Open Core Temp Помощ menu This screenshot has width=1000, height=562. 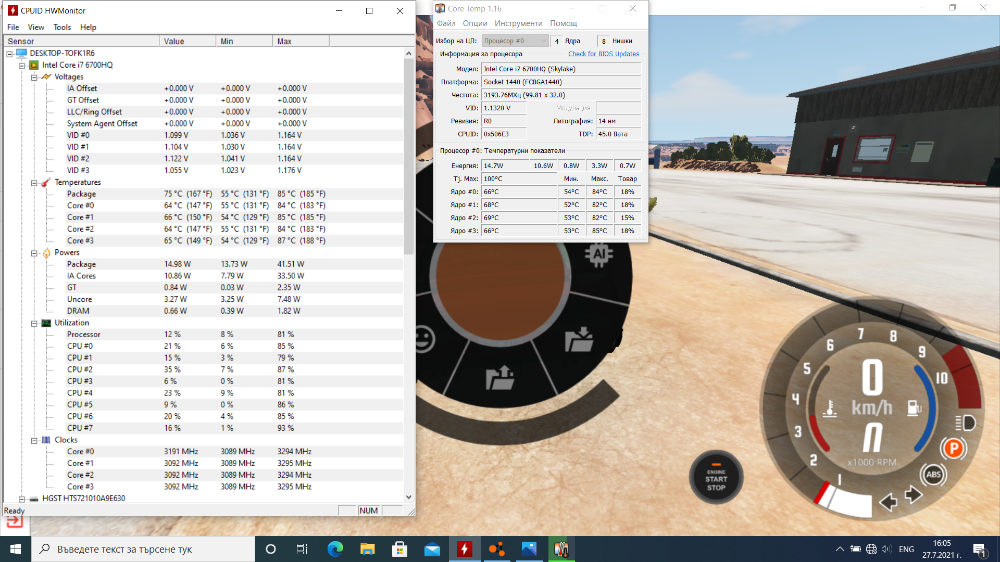[564, 24]
